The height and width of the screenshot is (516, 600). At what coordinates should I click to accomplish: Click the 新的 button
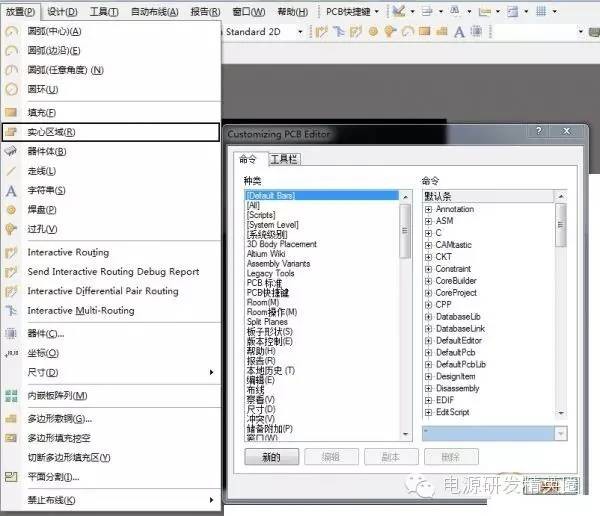[x=271, y=457]
